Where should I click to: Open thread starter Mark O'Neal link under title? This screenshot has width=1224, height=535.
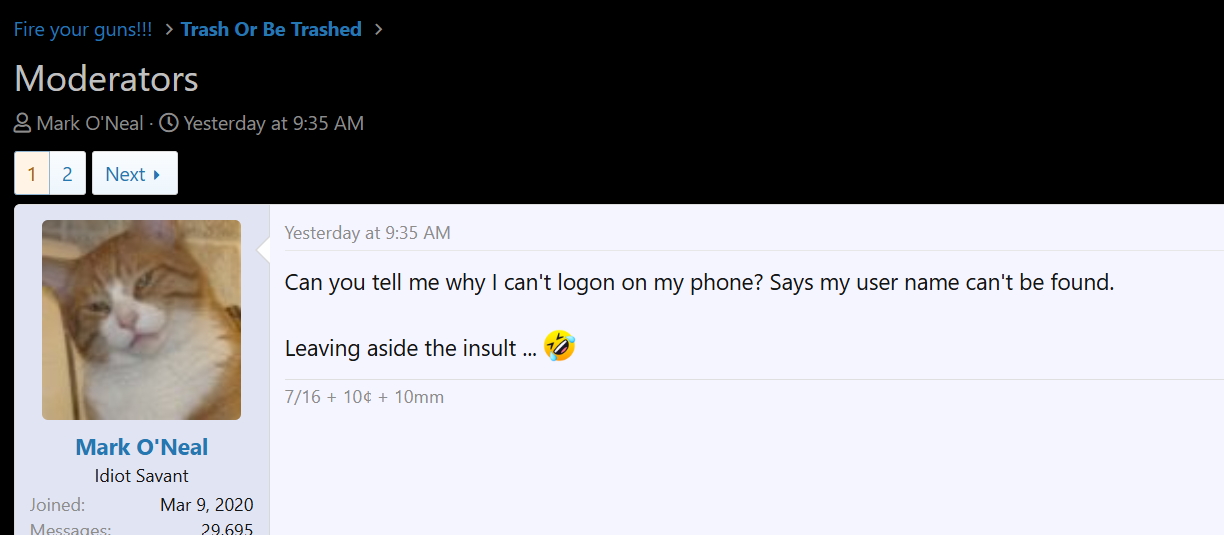pyautogui.click(x=90, y=124)
